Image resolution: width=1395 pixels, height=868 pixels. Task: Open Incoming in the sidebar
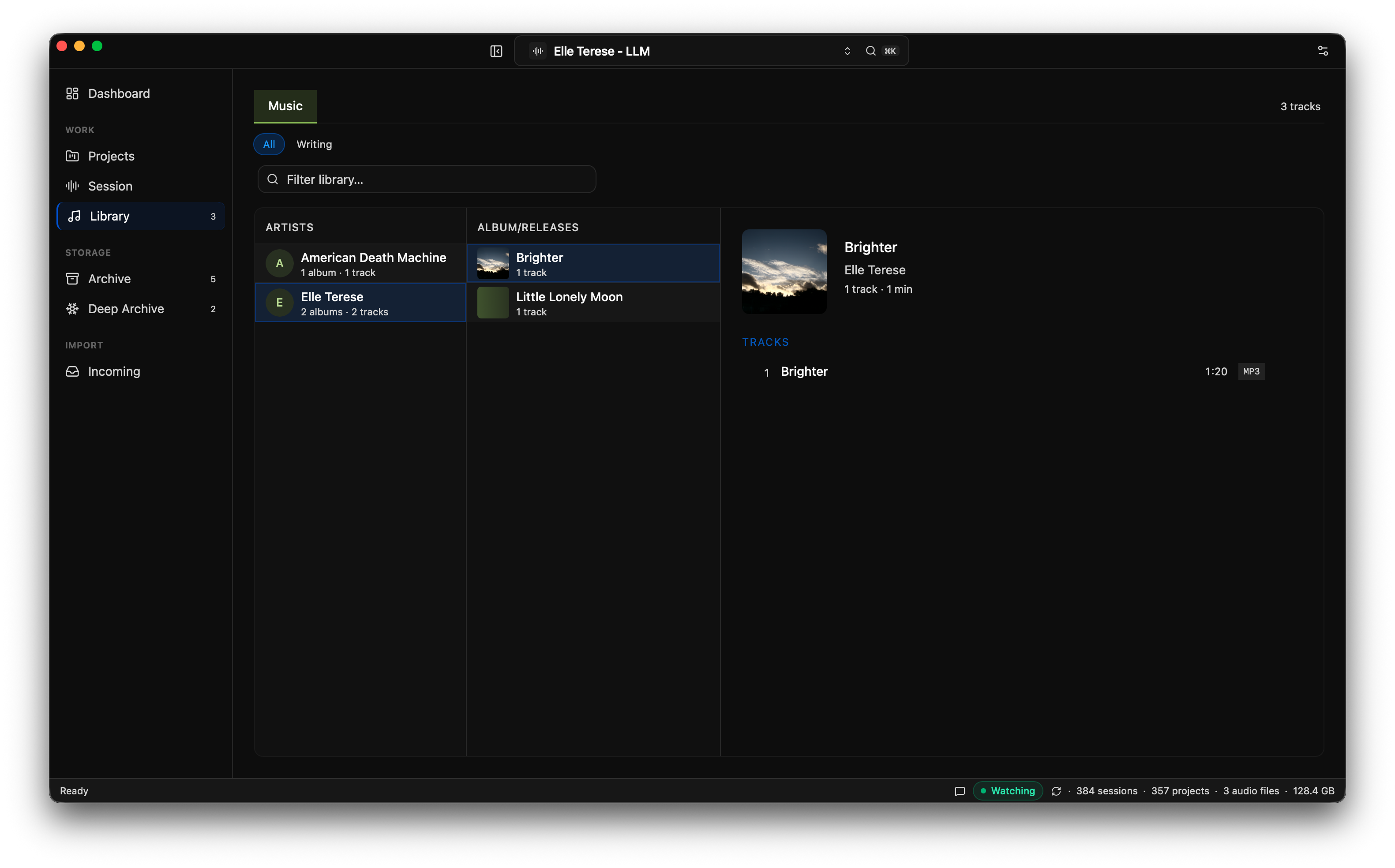141,371
